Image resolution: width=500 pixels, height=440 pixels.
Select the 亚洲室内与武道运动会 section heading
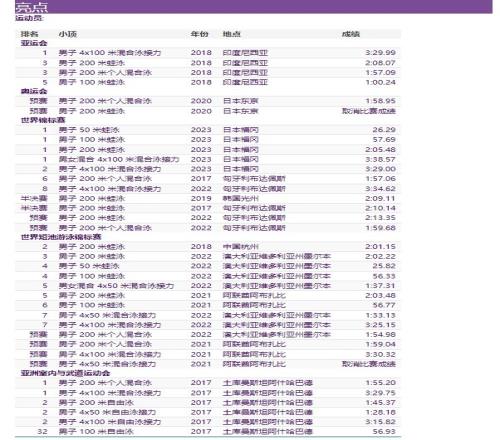click(65, 373)
